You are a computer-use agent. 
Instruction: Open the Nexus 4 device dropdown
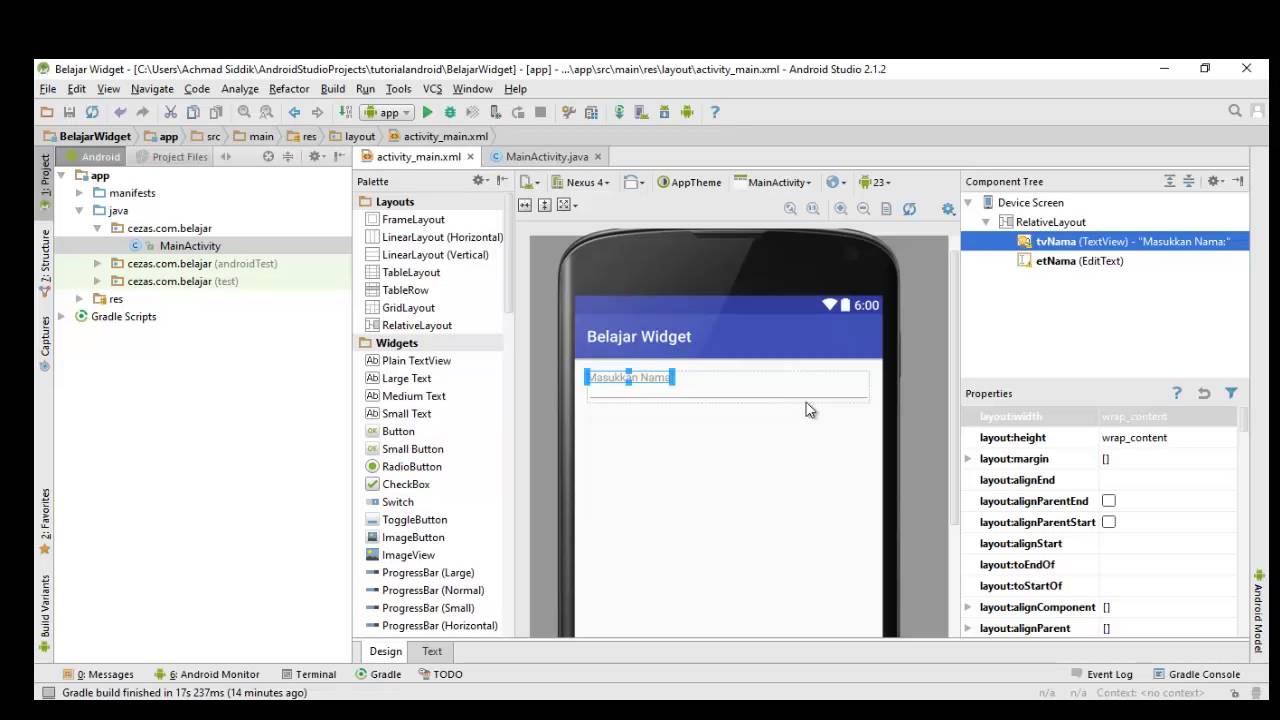[580, 182]
